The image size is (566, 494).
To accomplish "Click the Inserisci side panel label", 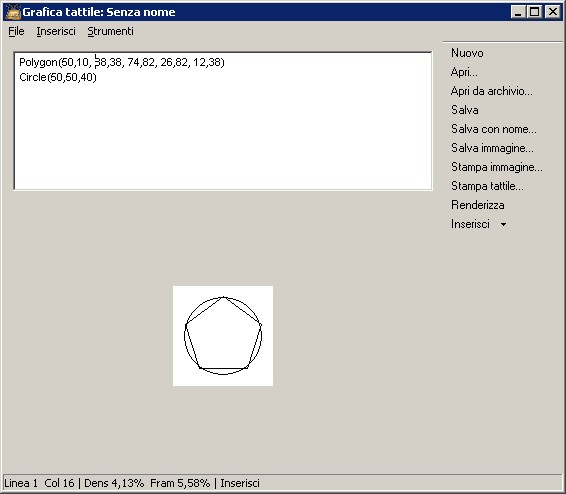I will click(x=470, y=224).
